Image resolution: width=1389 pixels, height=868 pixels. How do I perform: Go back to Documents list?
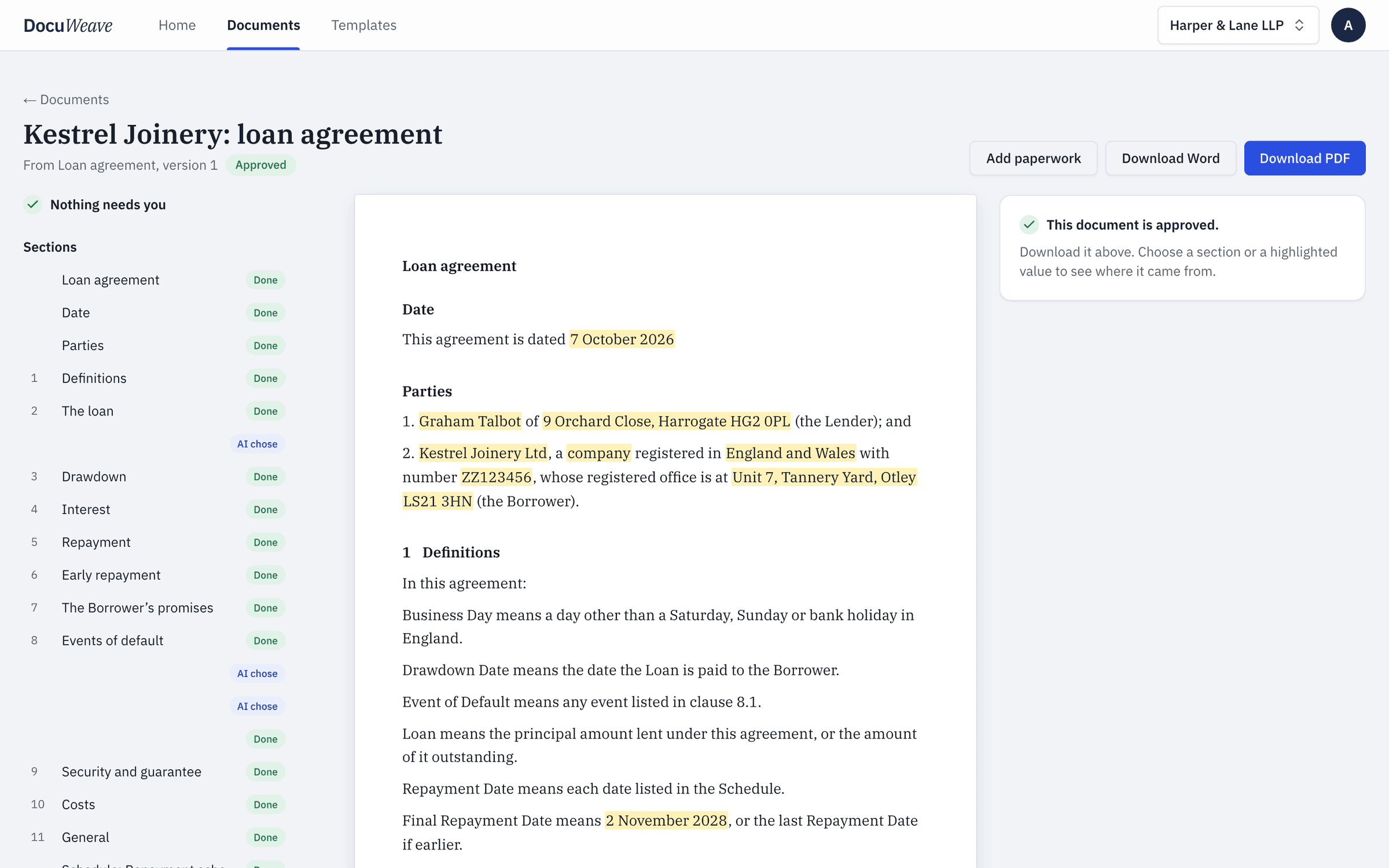coord(66,100)
